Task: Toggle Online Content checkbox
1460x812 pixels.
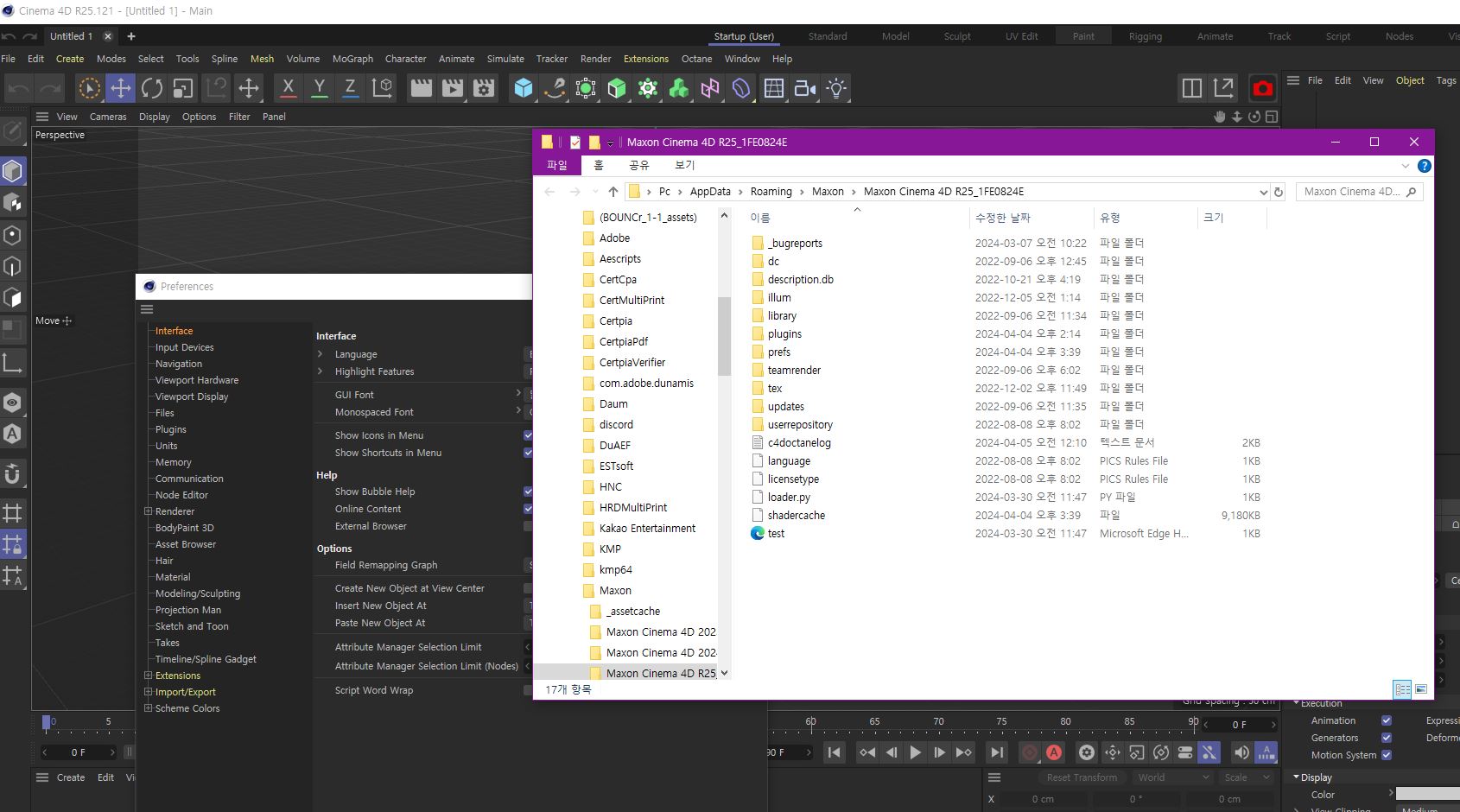Action: [x=528, y=509]
